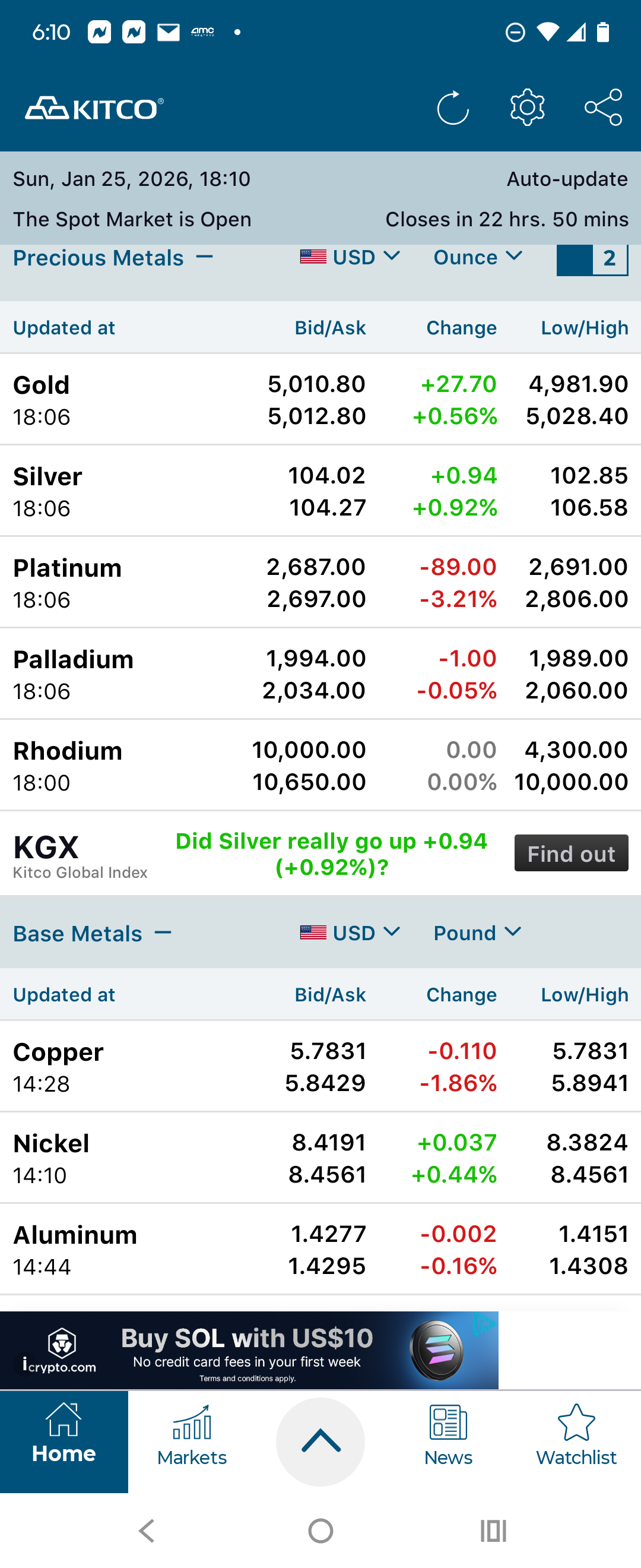Open Base Metals USD currency dropdown
641x1568 pixels.
pyautogui.click(x=350, y=932)
